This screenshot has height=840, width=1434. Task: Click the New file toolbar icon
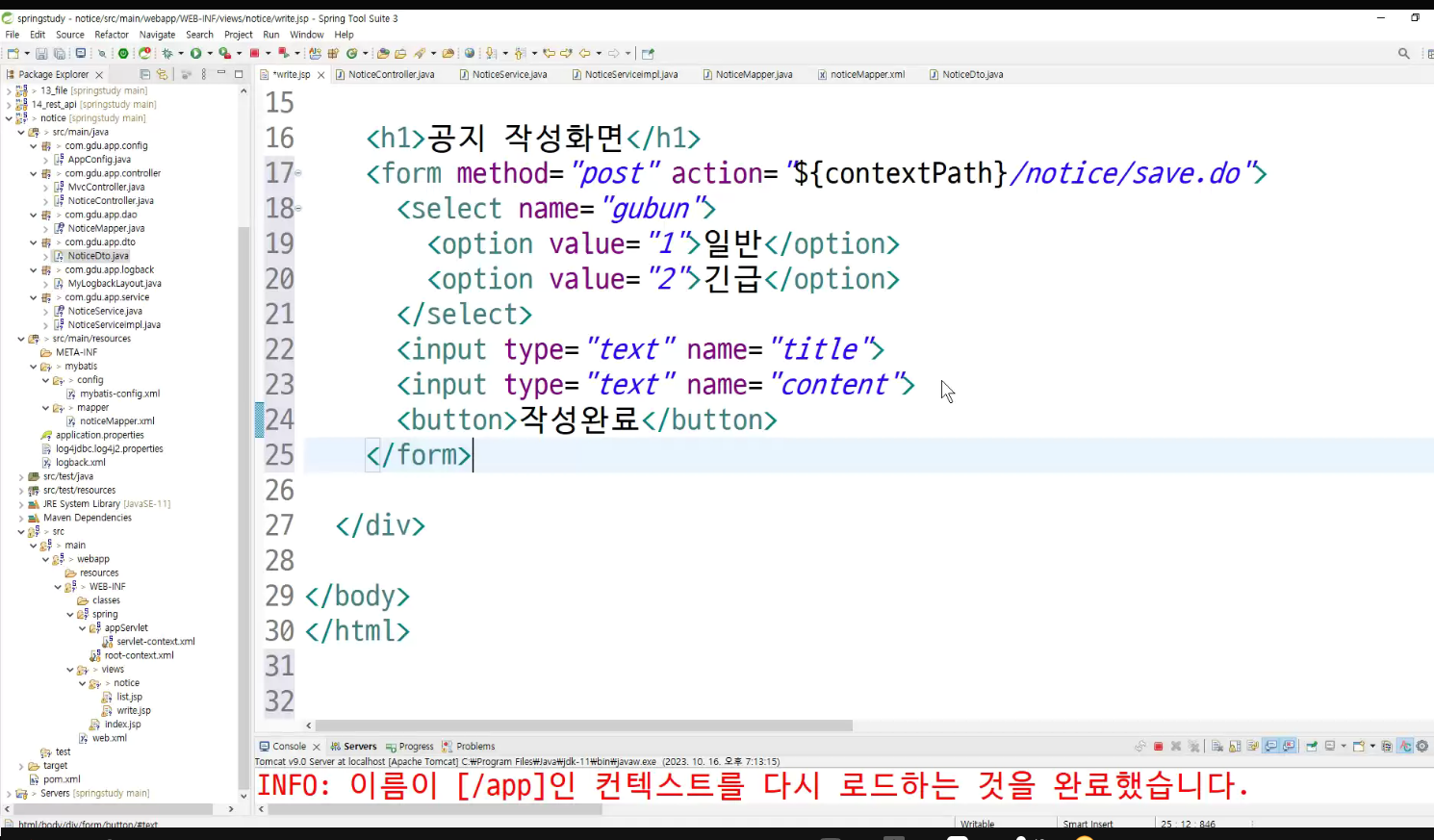13,53
